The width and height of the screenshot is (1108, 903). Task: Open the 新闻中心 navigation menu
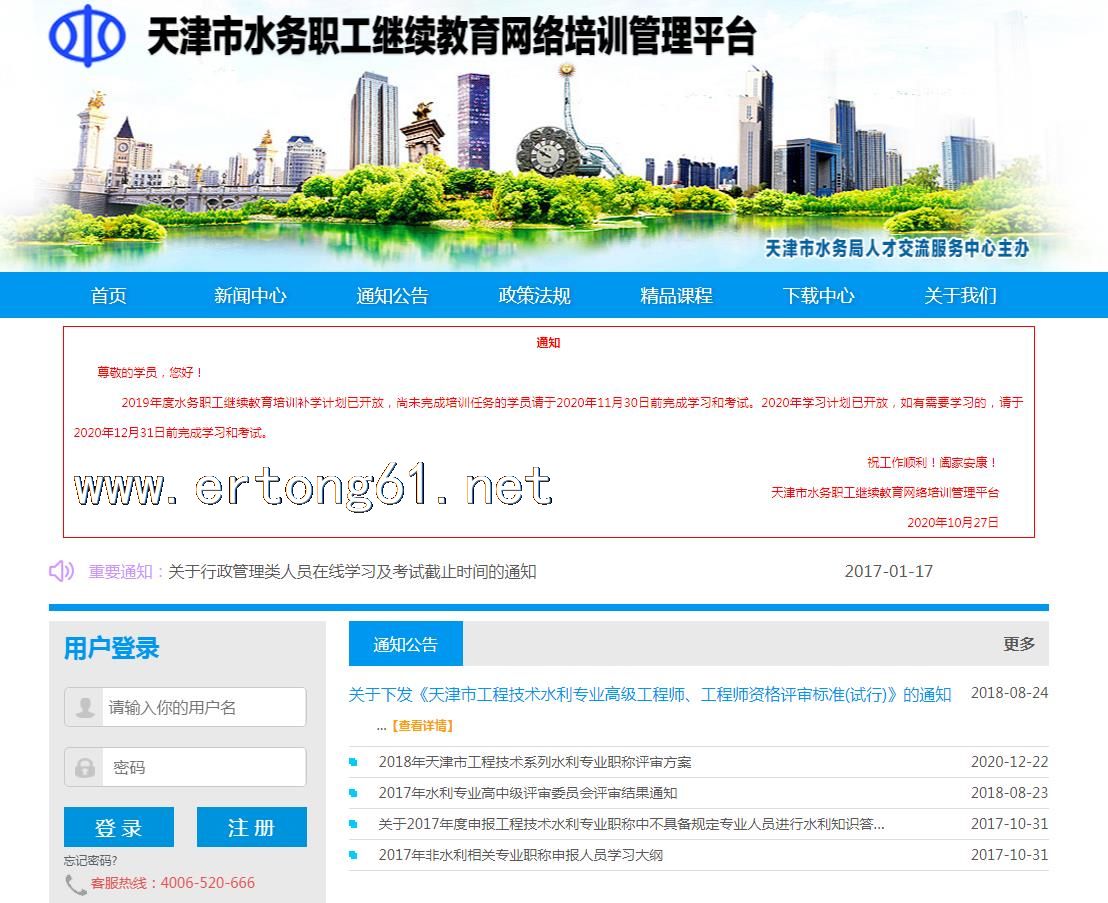click(250, 296)
